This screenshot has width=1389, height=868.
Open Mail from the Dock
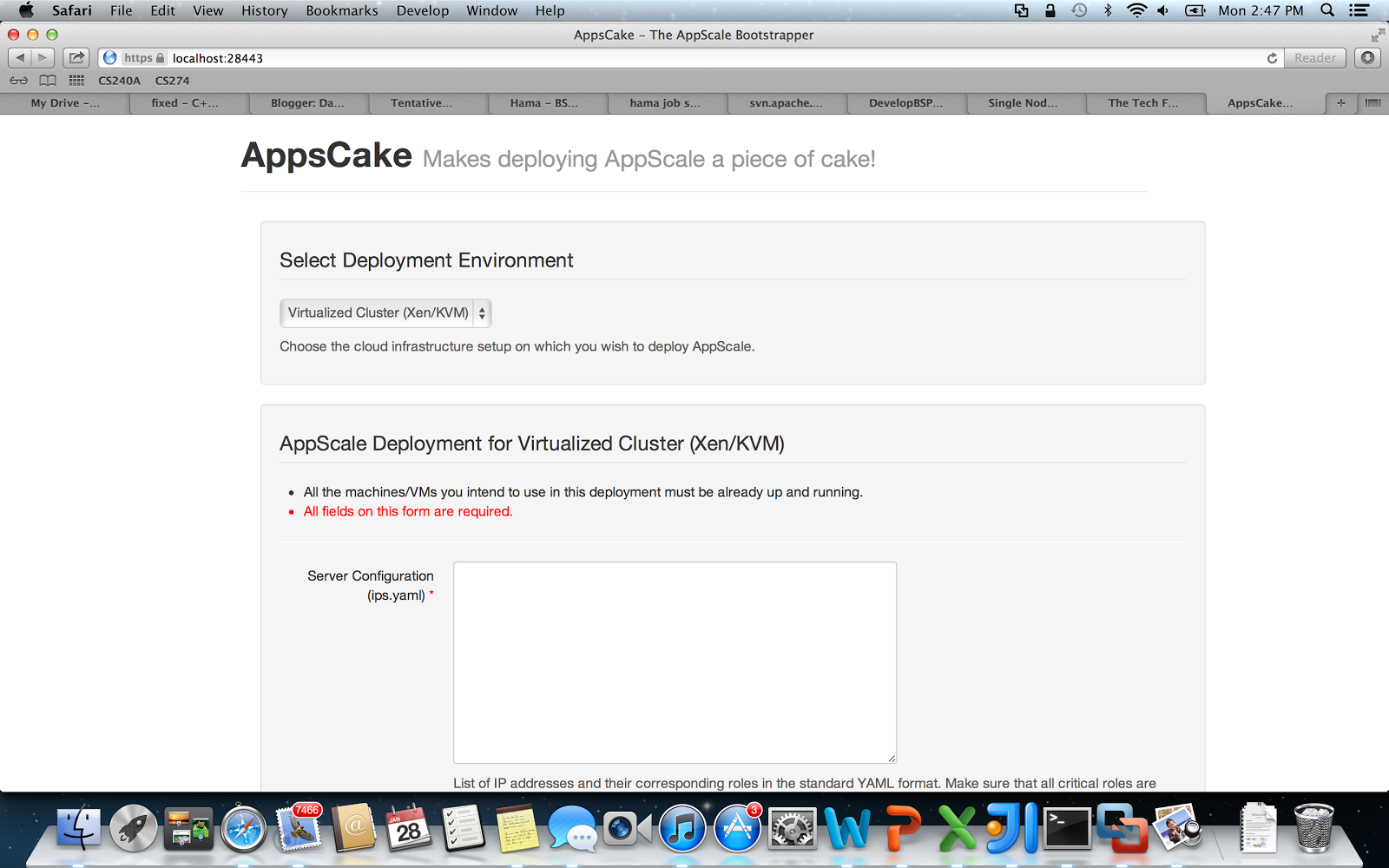tap(299, 829)
